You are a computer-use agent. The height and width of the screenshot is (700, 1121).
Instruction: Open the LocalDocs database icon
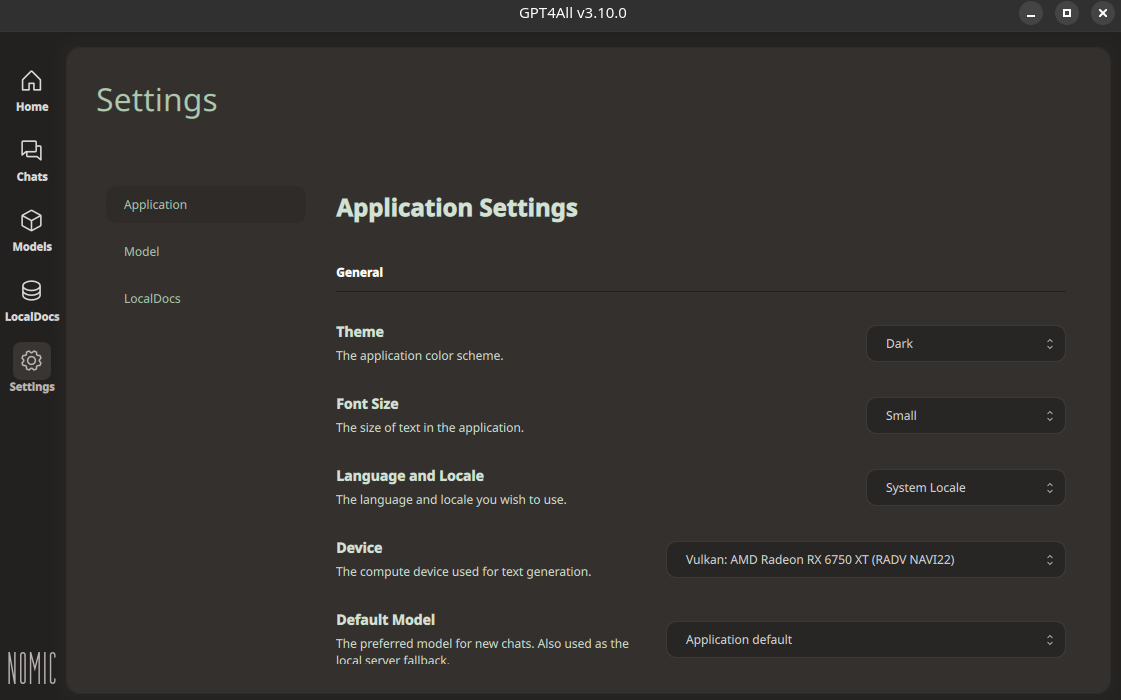(31, 291)
